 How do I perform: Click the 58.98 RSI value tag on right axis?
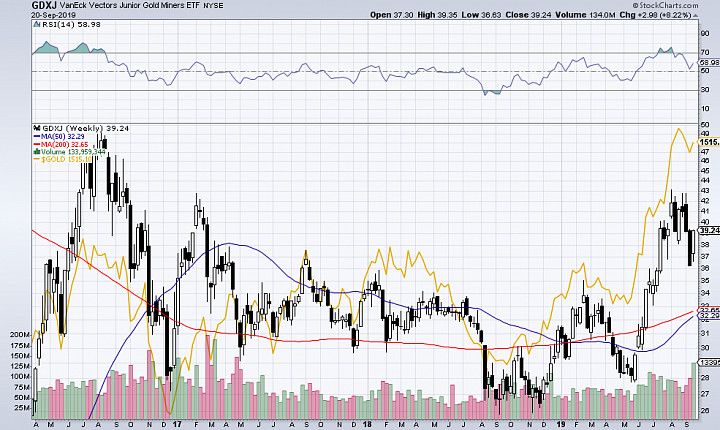coord(709,62)
